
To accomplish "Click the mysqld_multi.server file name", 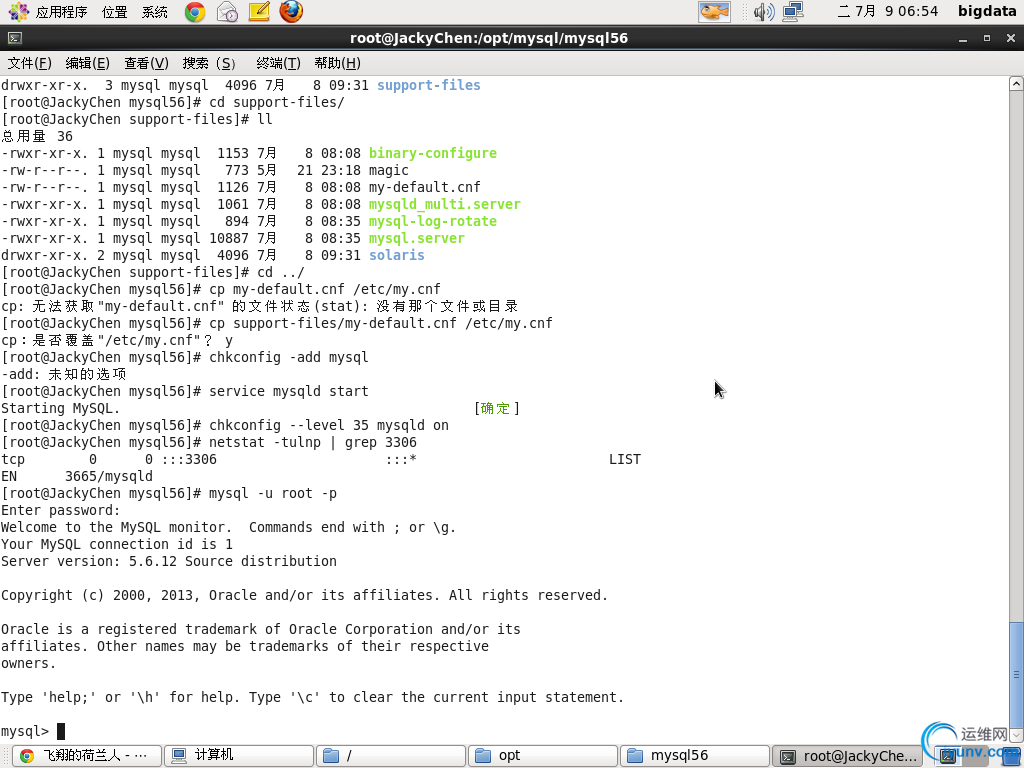I will click(x=444, y=204).
